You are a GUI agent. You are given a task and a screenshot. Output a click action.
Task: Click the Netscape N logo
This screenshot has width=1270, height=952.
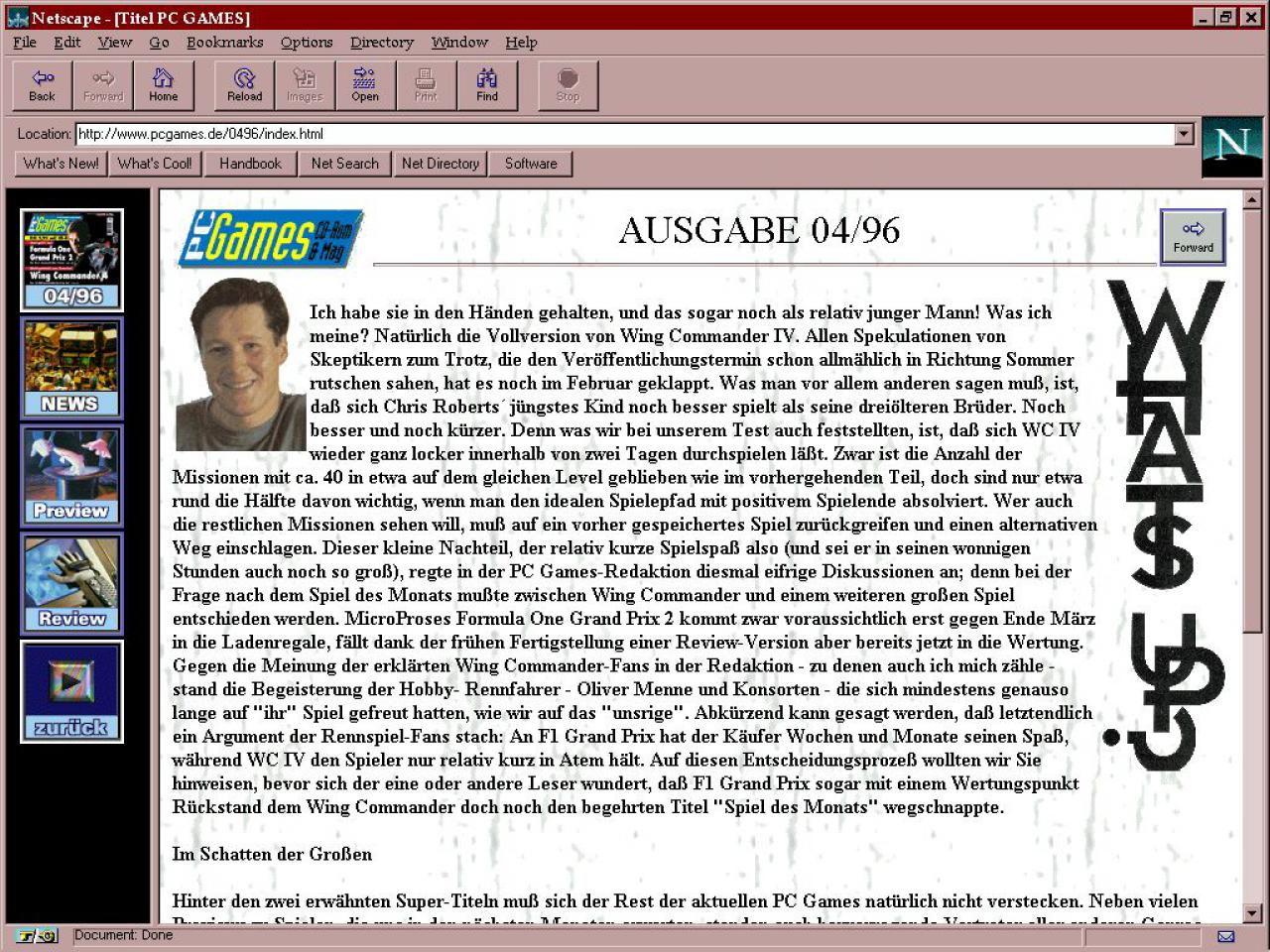tap(1231, 147)
